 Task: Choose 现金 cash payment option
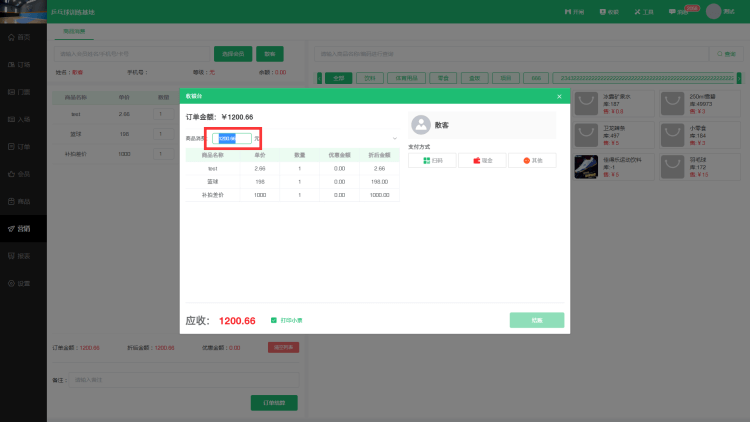click(x=482, y=160)
